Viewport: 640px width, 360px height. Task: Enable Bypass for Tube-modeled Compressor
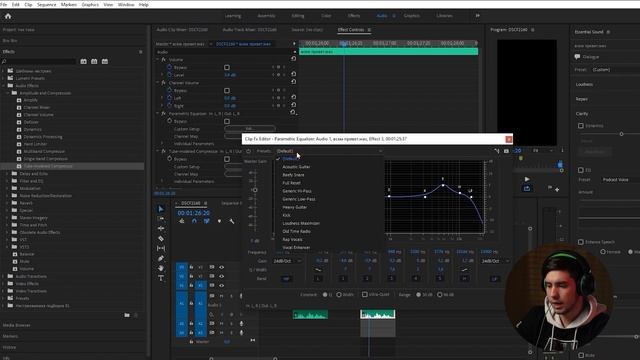(x=227, y=159)
